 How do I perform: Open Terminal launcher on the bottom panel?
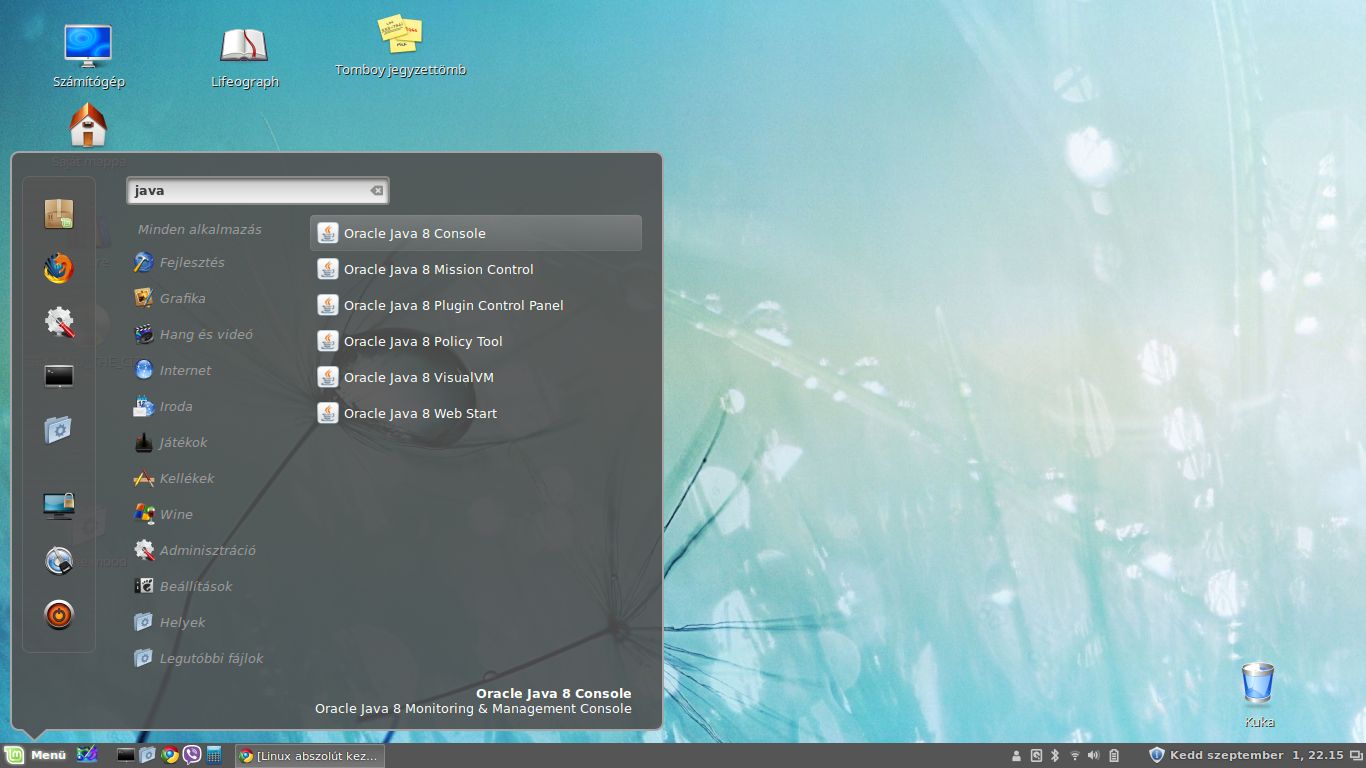(126, 755)
